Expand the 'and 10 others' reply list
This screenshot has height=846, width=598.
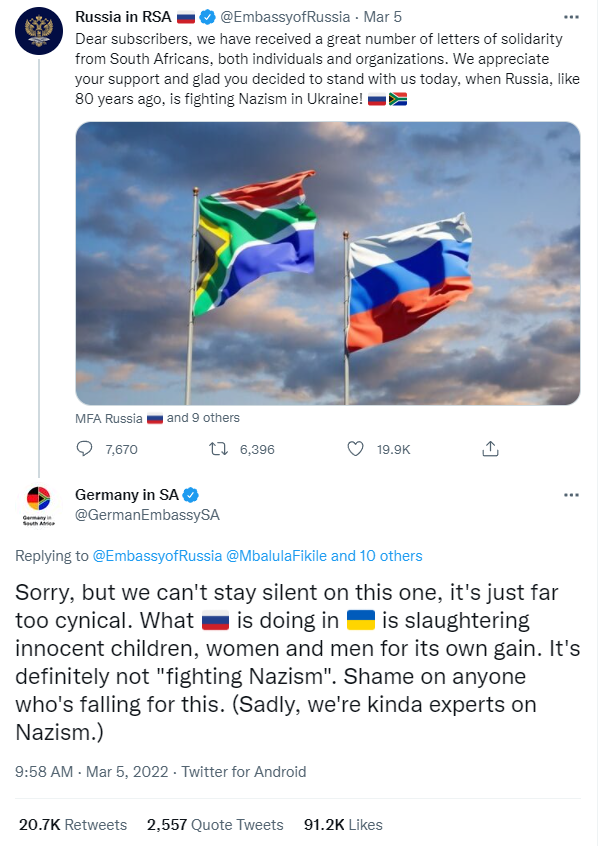[377, 556]
